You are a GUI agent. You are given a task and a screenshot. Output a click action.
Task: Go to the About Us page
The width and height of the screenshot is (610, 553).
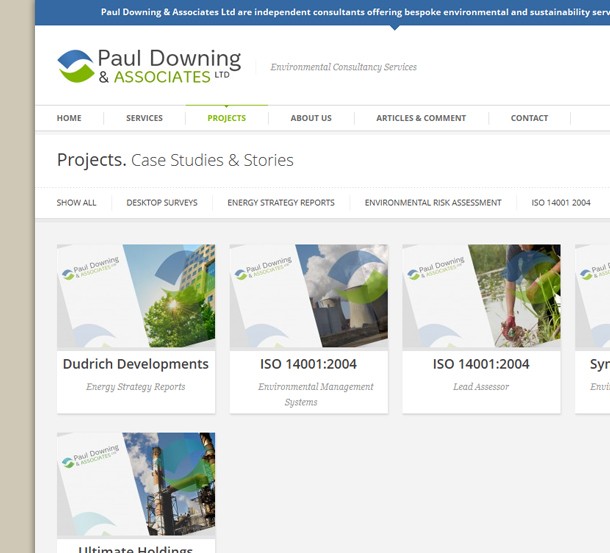311,118
